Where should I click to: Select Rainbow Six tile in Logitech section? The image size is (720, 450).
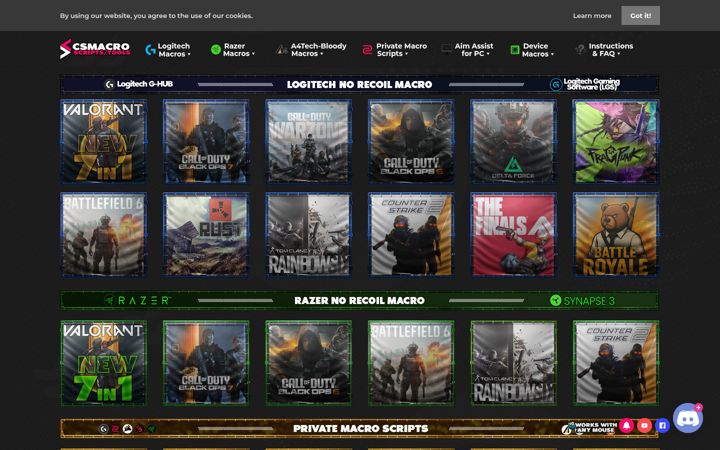click(x=309, y=235)
